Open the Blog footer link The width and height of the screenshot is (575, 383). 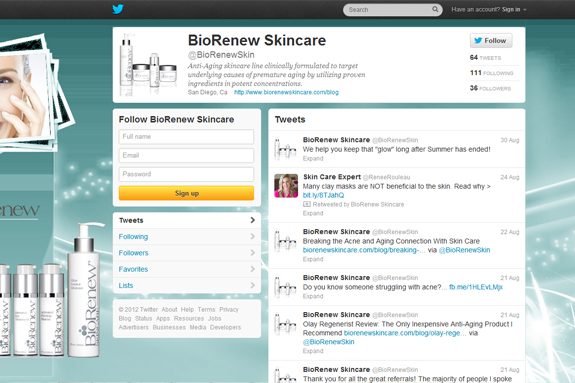(x=125, y=318)
